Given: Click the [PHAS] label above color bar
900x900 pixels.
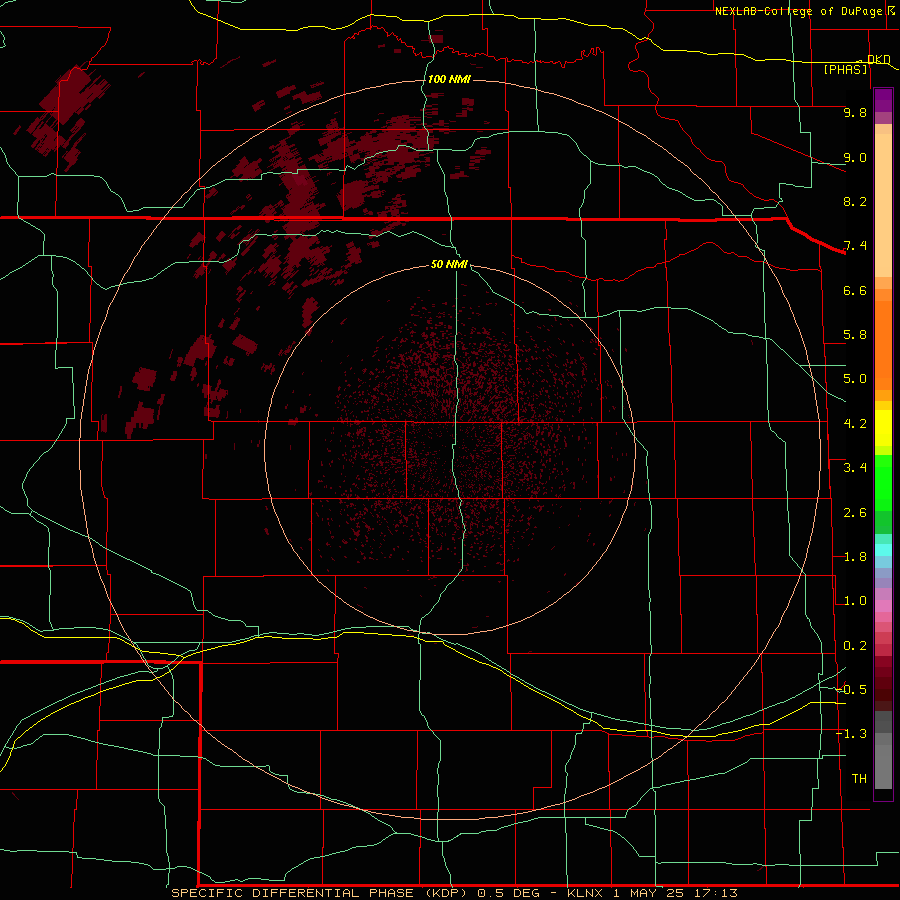Looking at the screenshot, I should 845,69.
